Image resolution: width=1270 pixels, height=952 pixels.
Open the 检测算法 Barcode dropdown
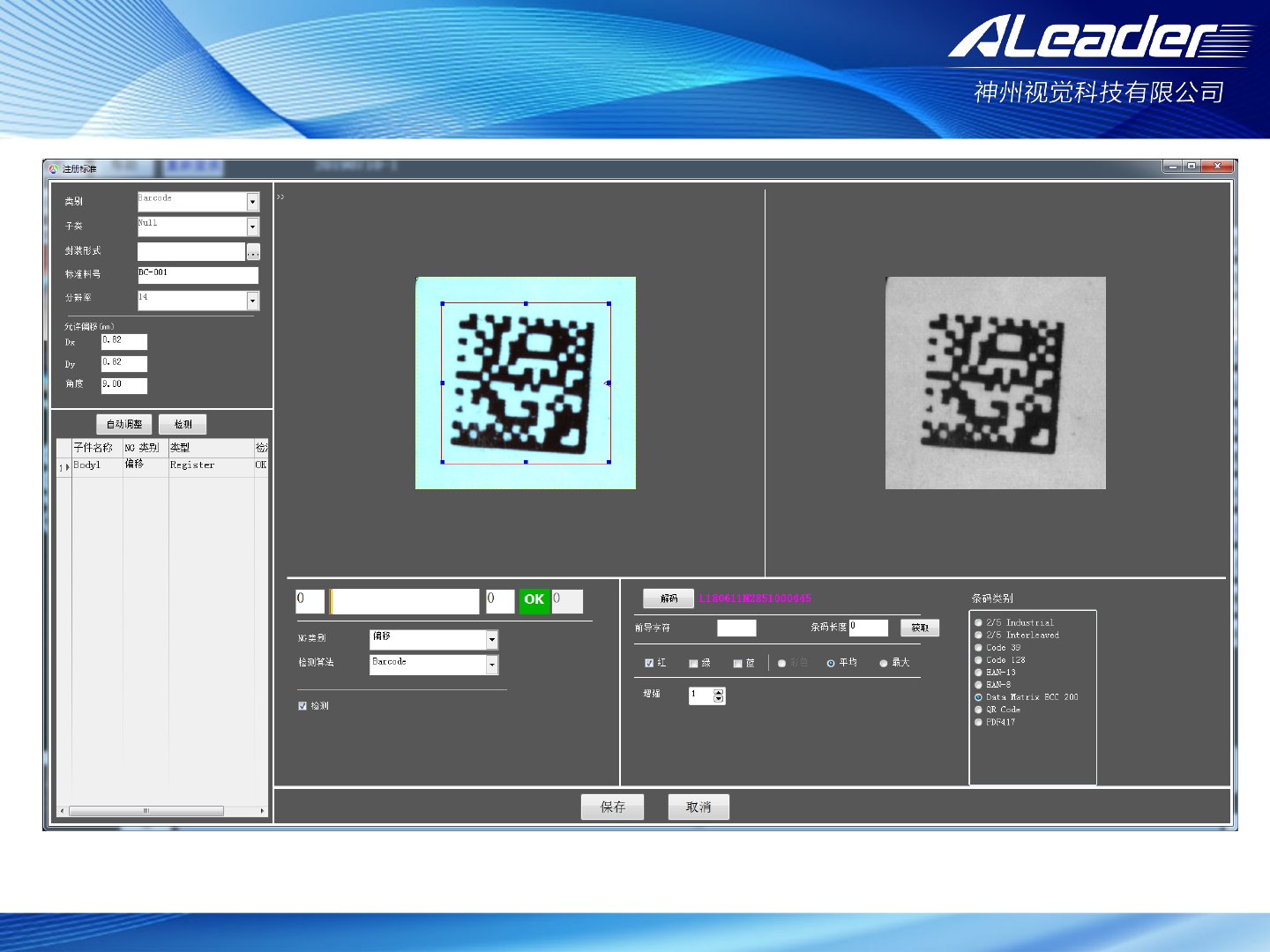492,665
